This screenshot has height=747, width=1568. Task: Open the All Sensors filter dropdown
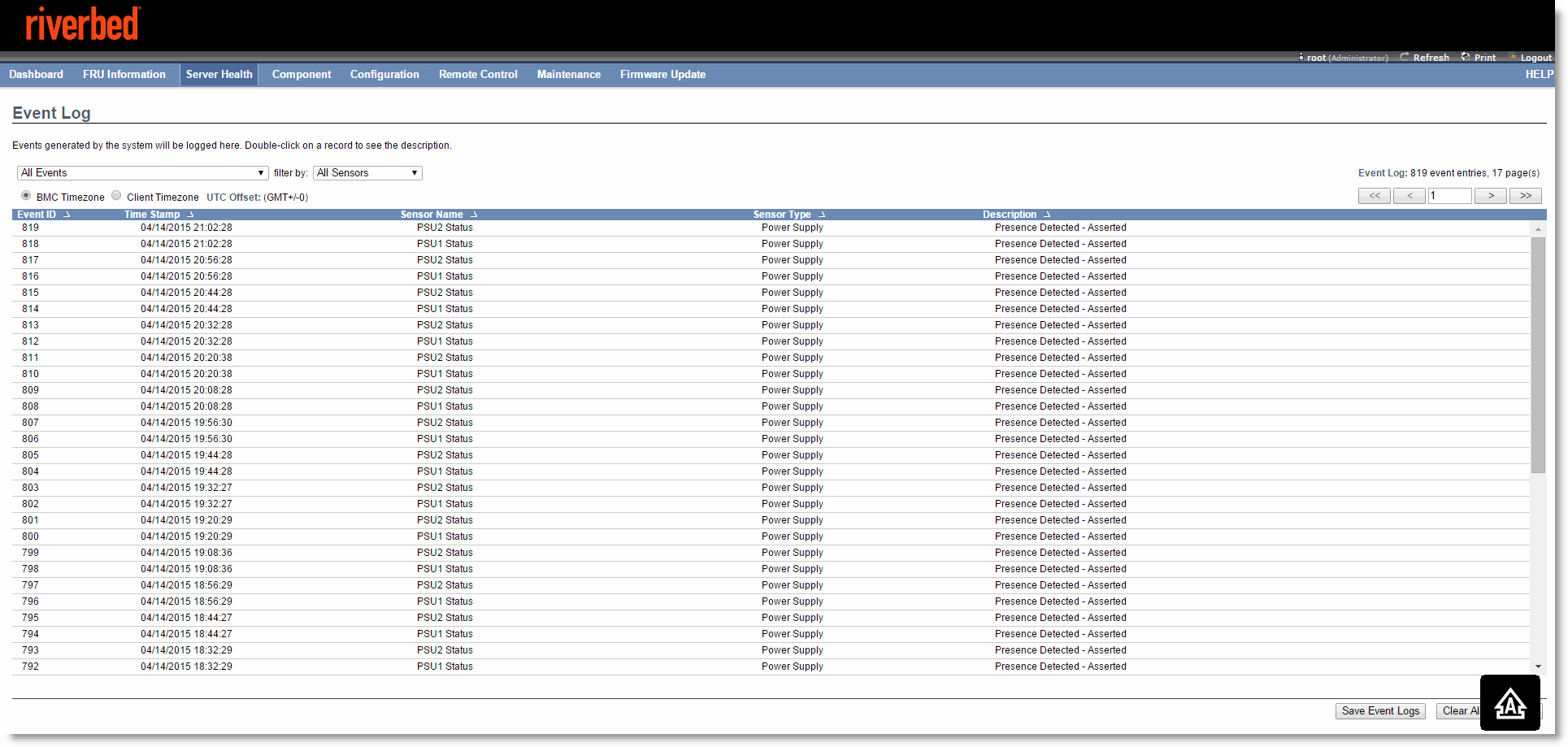[x=367, y=173]
